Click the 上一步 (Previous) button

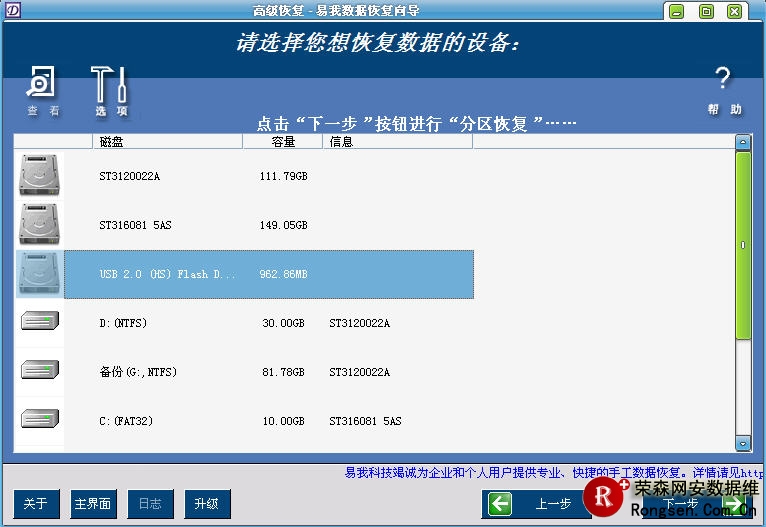pos(535,504)
